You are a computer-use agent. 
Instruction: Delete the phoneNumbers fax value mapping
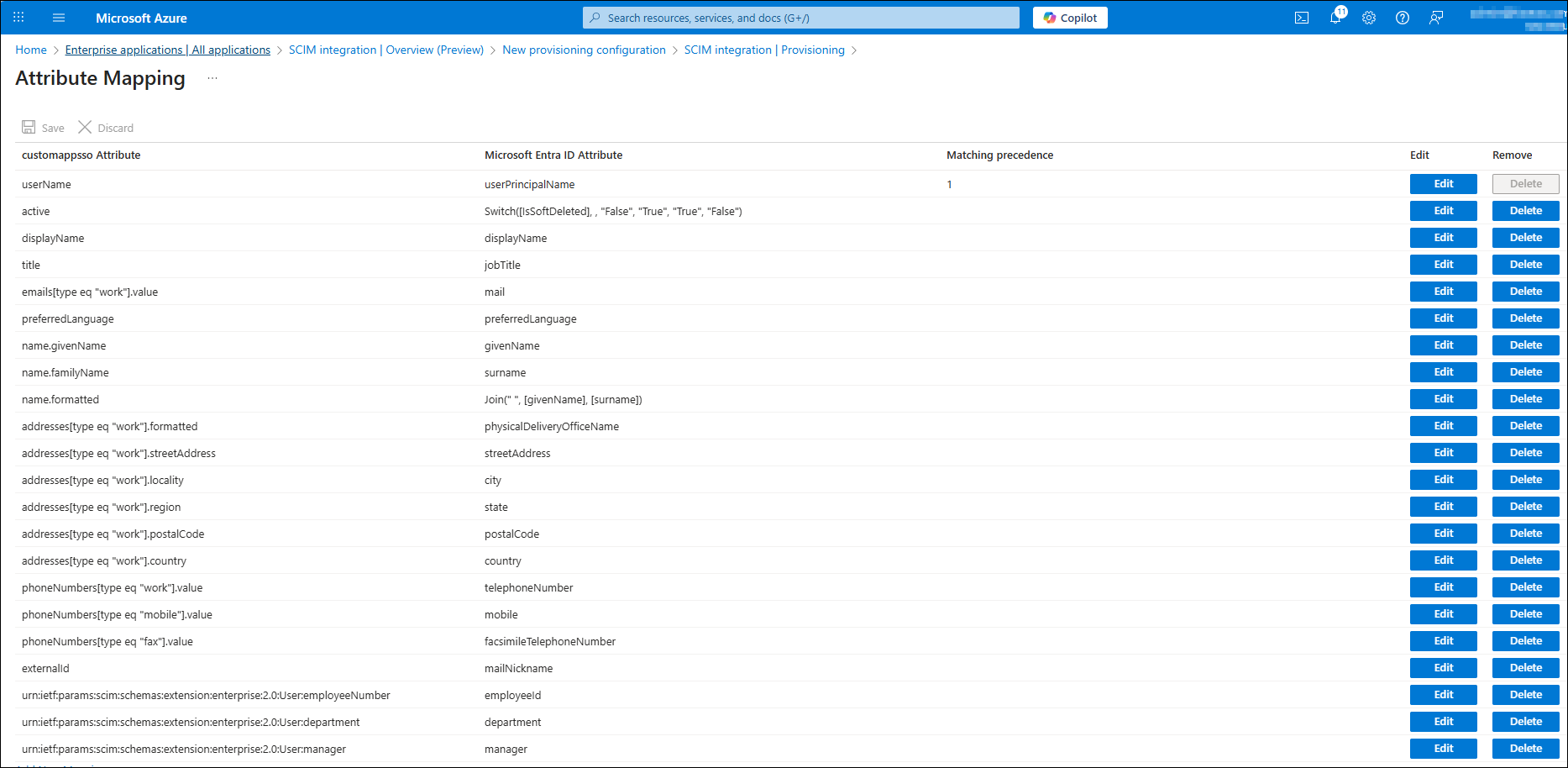coord(1525,641)
